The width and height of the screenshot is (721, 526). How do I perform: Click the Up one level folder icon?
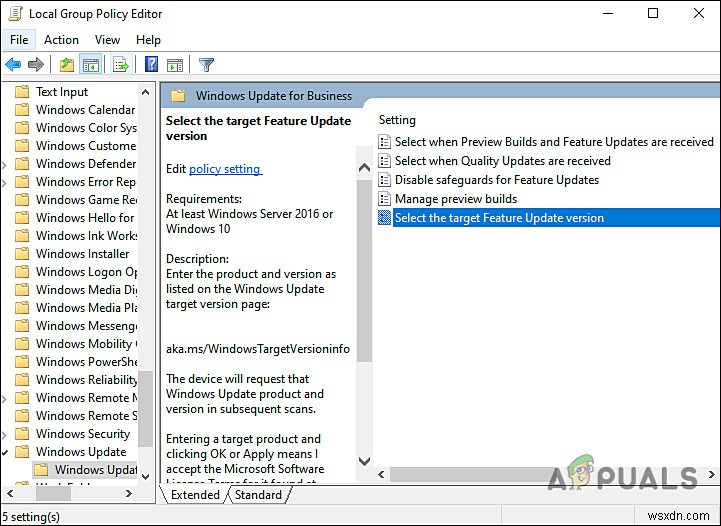pyautogui.click(x=67, y=65)
